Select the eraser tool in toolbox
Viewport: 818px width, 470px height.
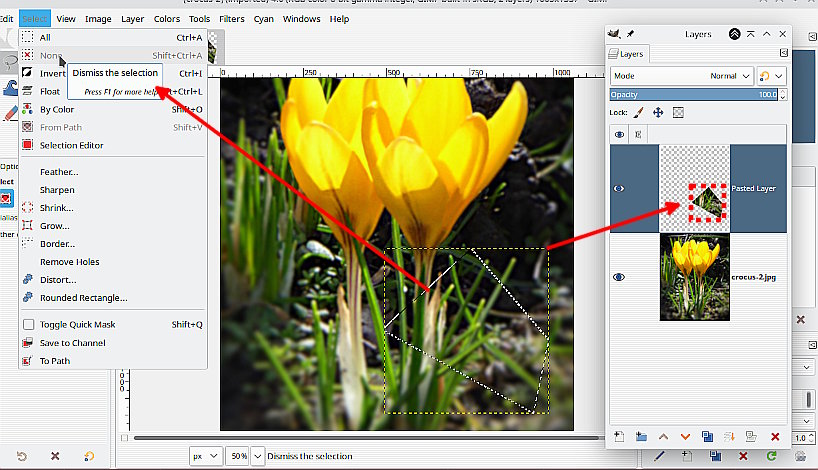point(10,113)
